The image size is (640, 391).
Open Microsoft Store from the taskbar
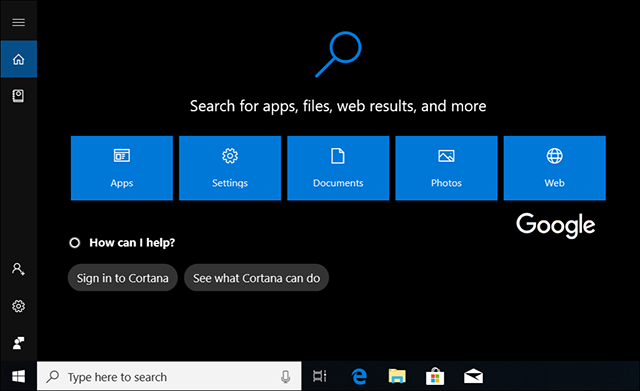pyautogui.click(x=435, y=376)
